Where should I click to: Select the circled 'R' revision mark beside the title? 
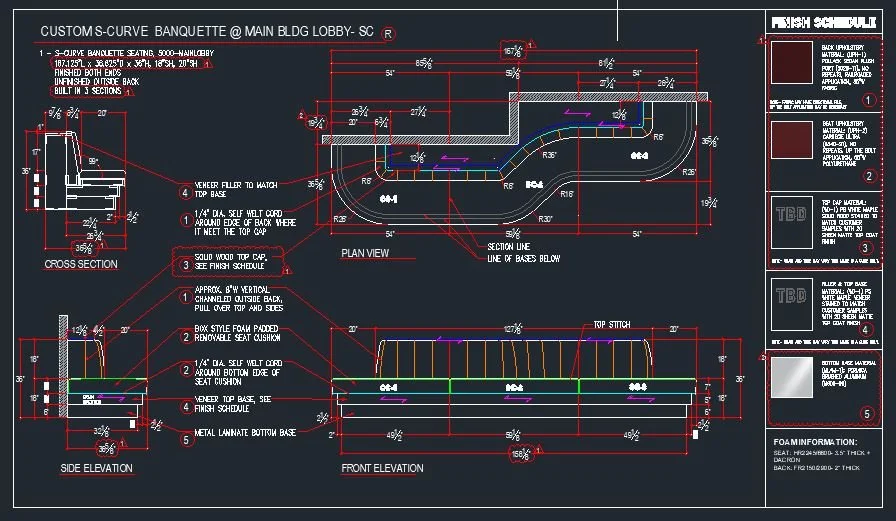click(388, 34)
